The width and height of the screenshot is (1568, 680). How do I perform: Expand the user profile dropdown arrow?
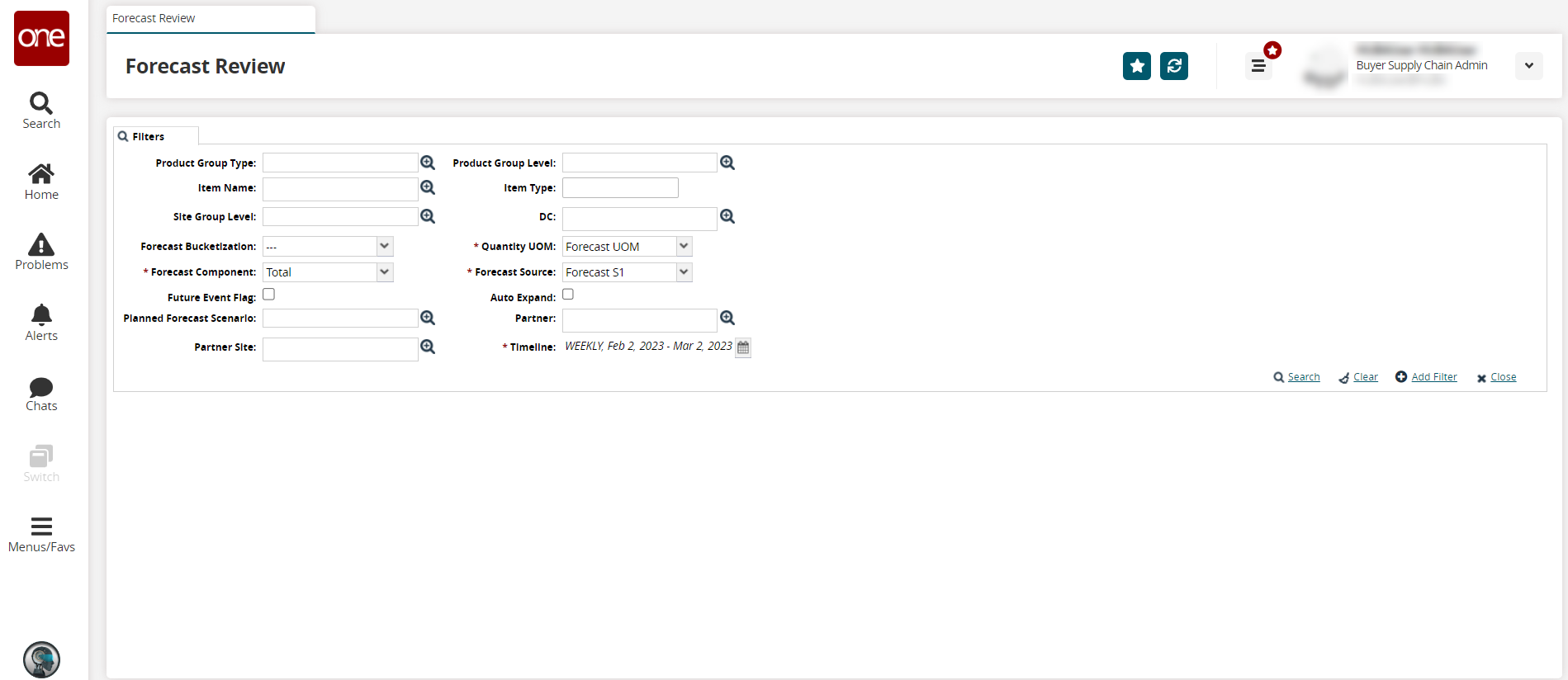coord(1529,66)
